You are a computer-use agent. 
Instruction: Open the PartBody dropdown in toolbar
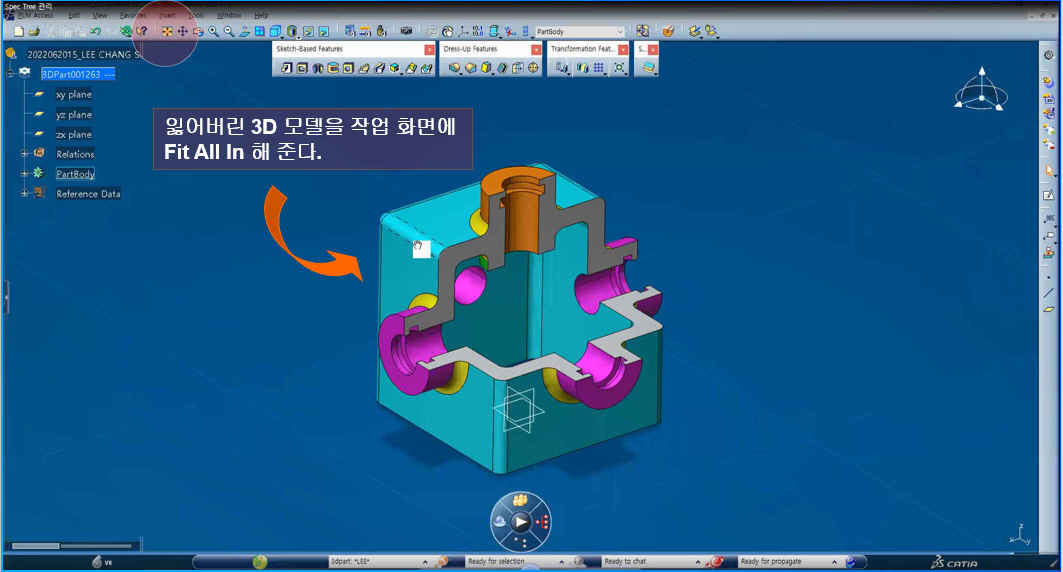(x=620, y=32)
